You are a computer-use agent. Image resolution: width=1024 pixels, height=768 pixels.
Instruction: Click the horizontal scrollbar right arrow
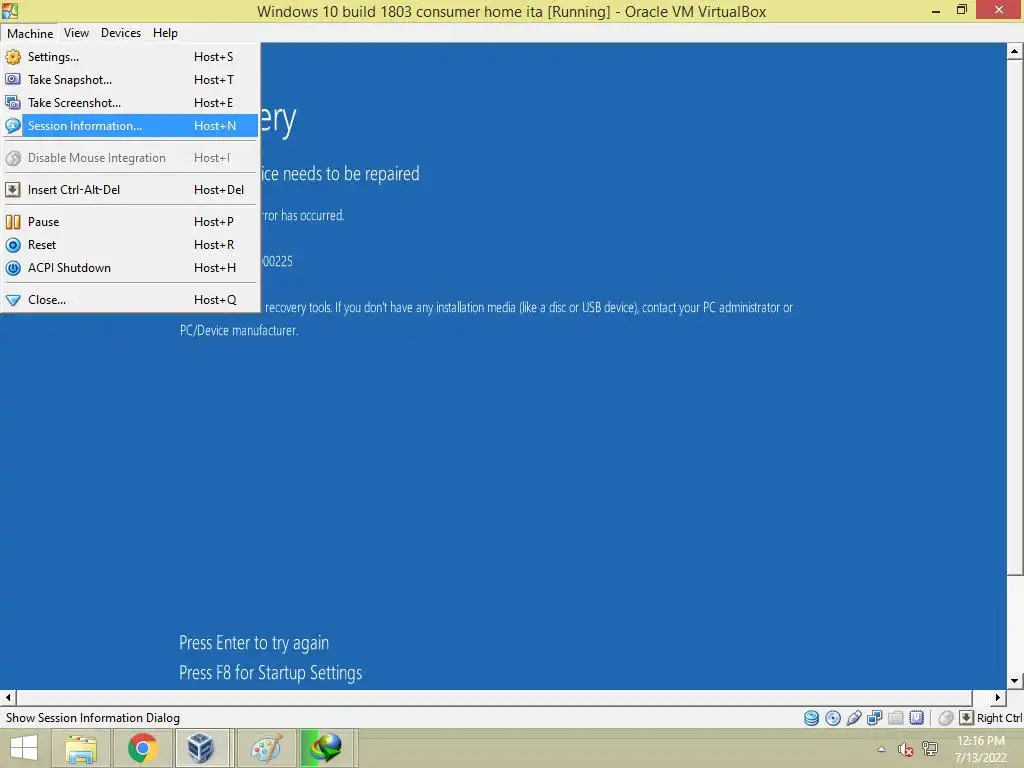[x=997, y=697]
